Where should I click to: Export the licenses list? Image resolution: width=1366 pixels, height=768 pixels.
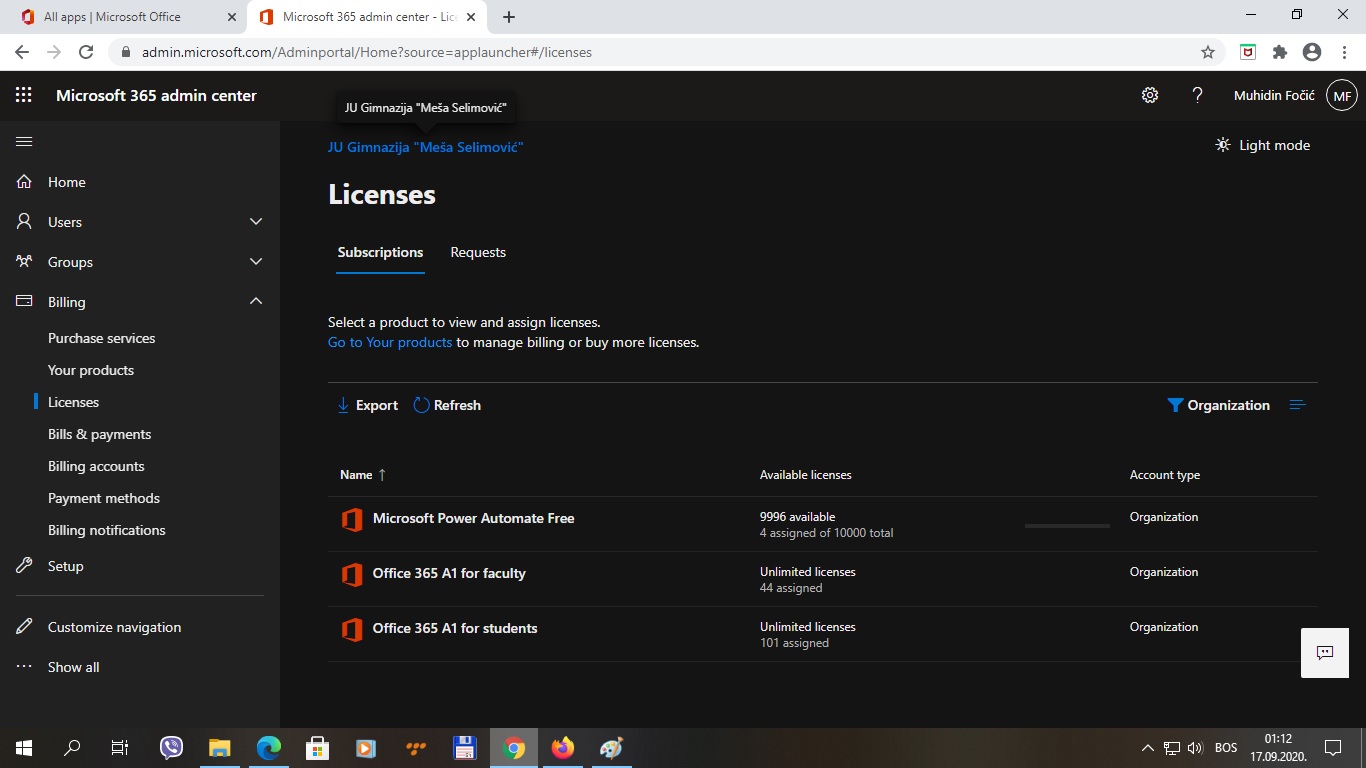[368, 405]
